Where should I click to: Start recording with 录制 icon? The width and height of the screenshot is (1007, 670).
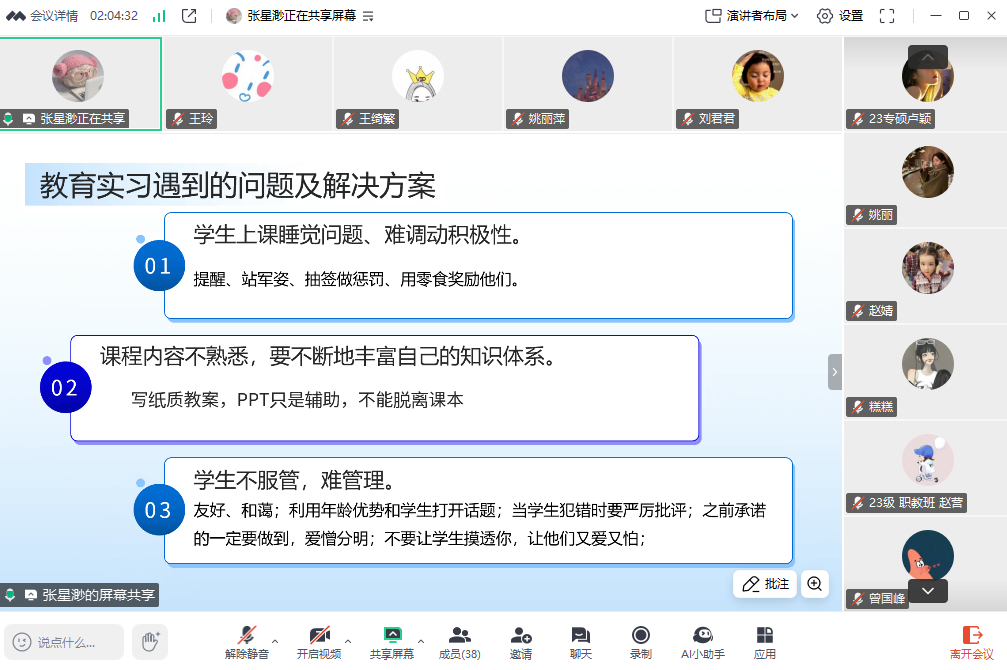640,636
